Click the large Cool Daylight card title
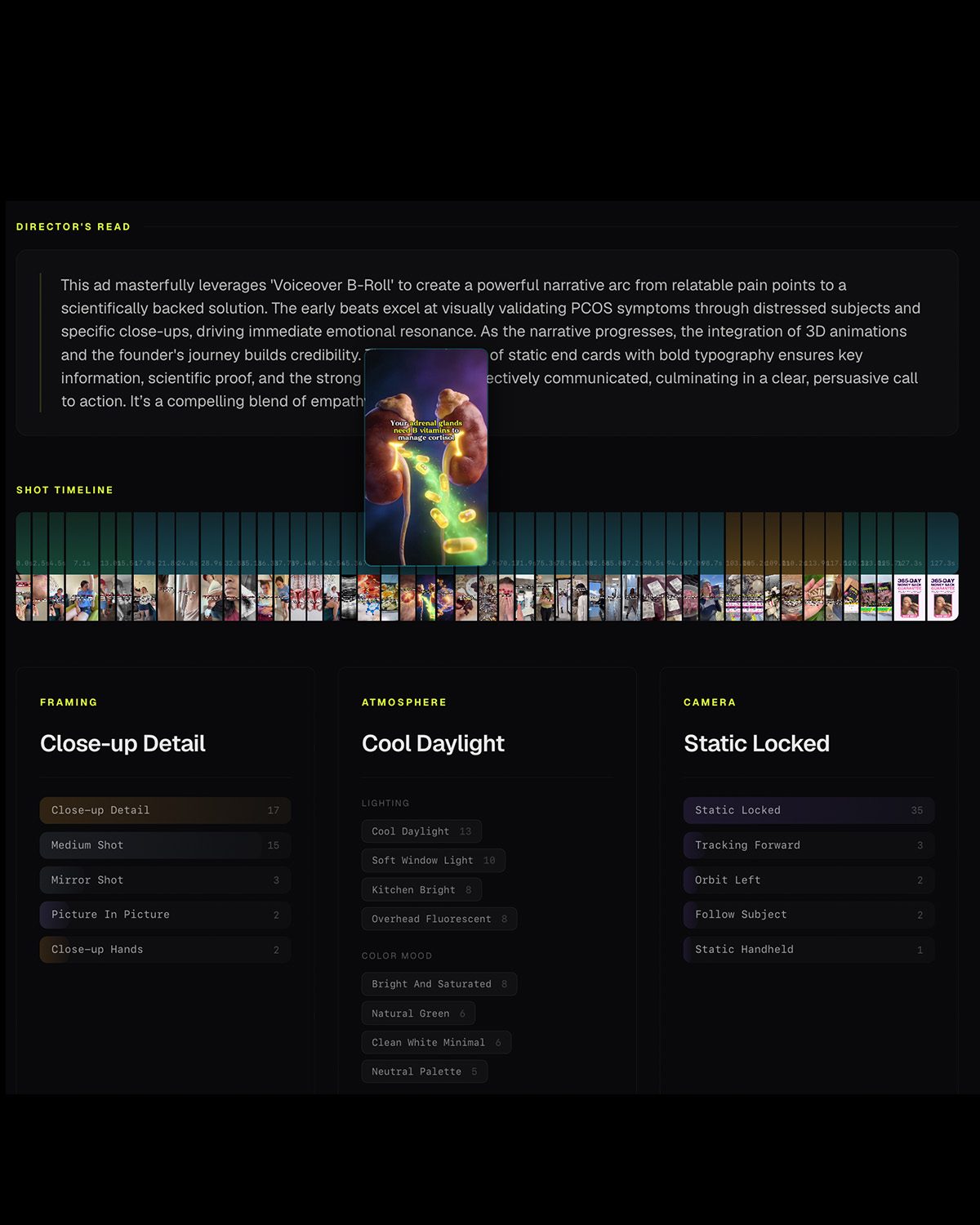The width and height of the screenshot is (980, 1225). 433,743
